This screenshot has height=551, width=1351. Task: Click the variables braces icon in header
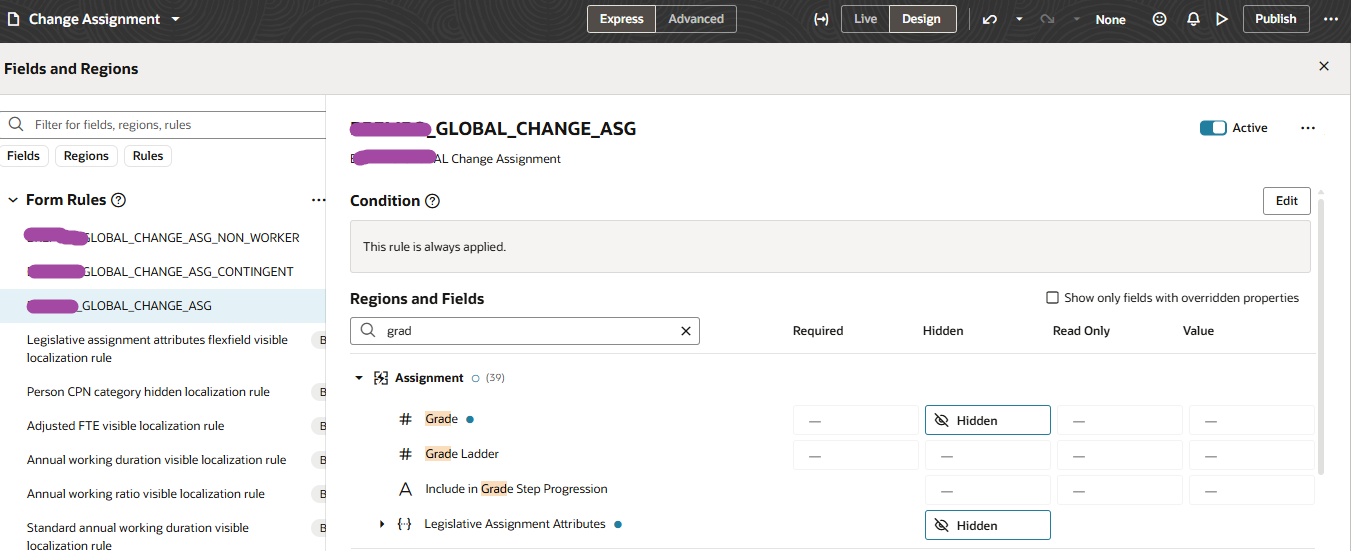(821, 19)
